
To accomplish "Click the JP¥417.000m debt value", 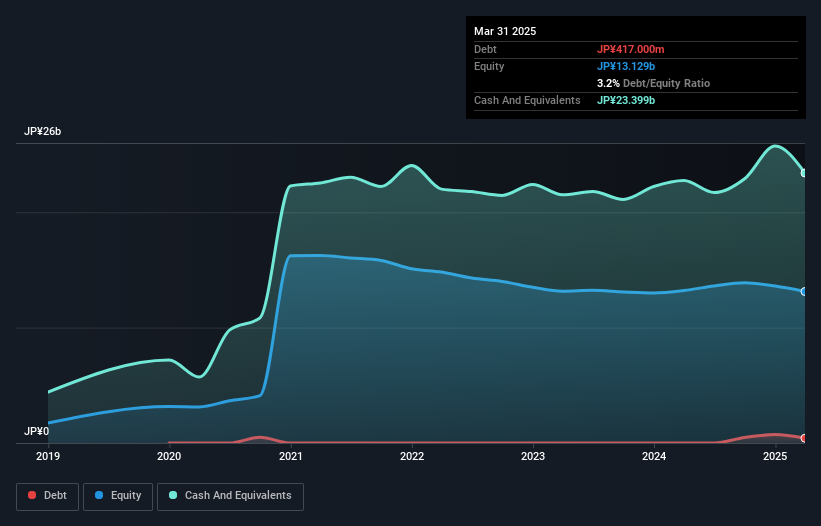I will 630,49.
